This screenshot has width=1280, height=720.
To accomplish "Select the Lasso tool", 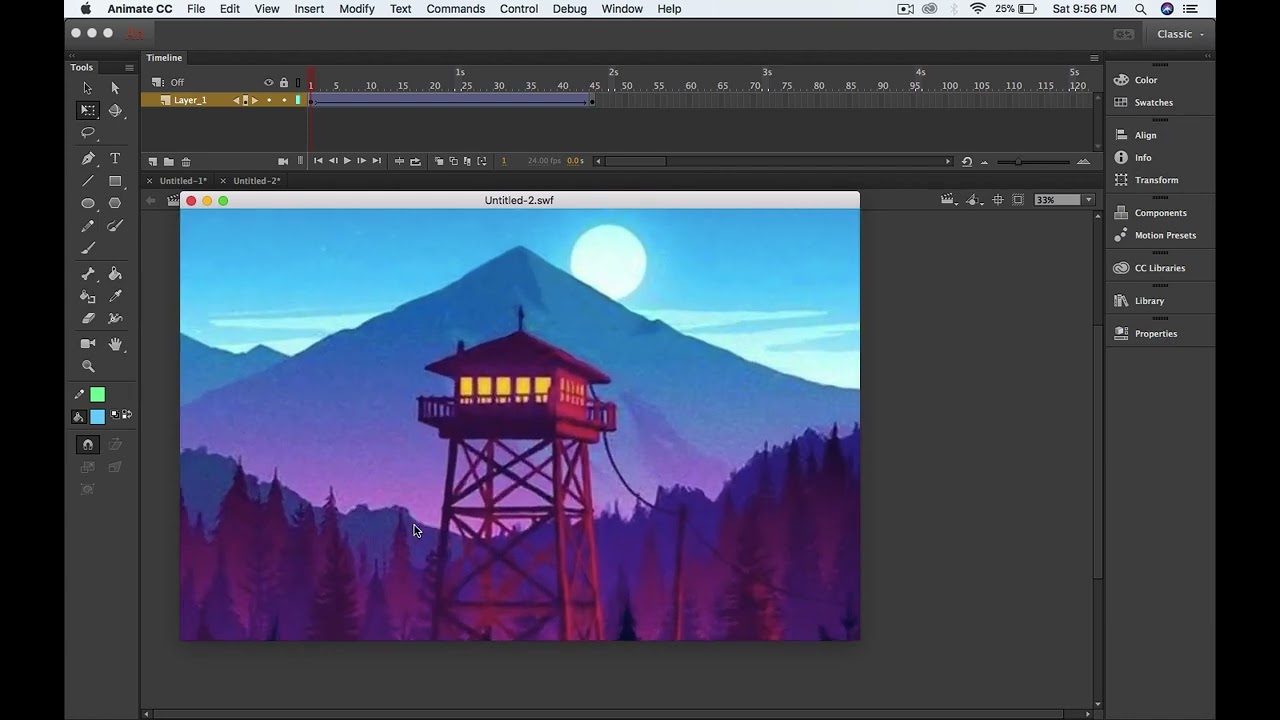I will tap(88, 133).
